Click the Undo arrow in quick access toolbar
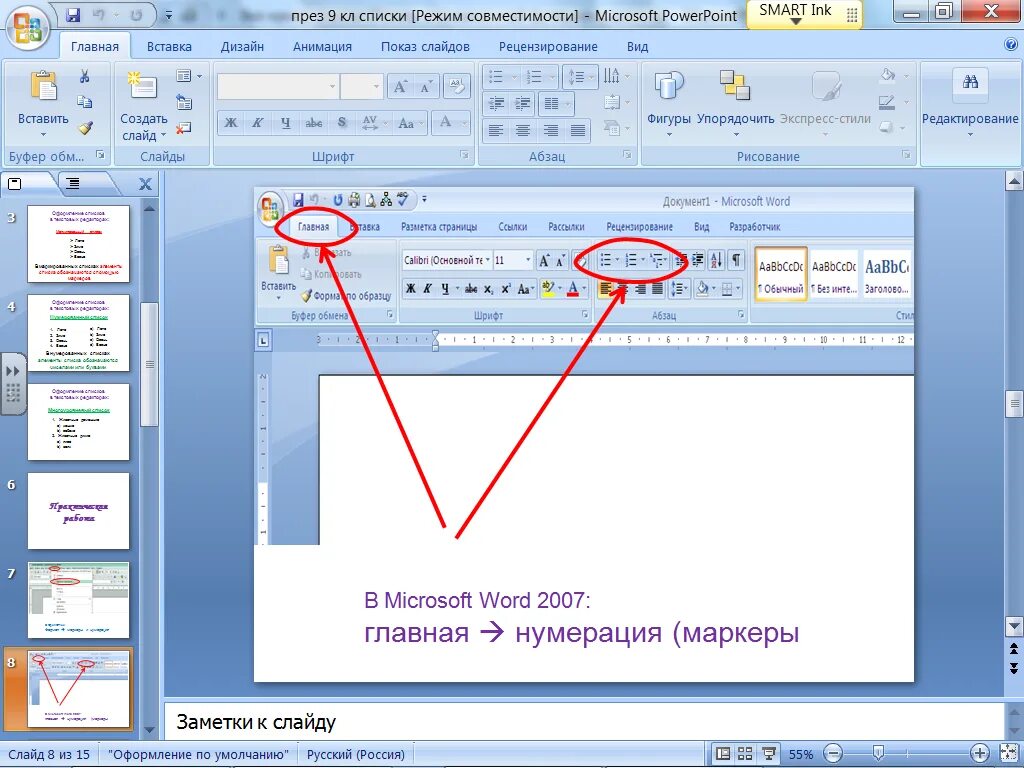Screen dimensions: 1024x768 [x=100, y=14]
